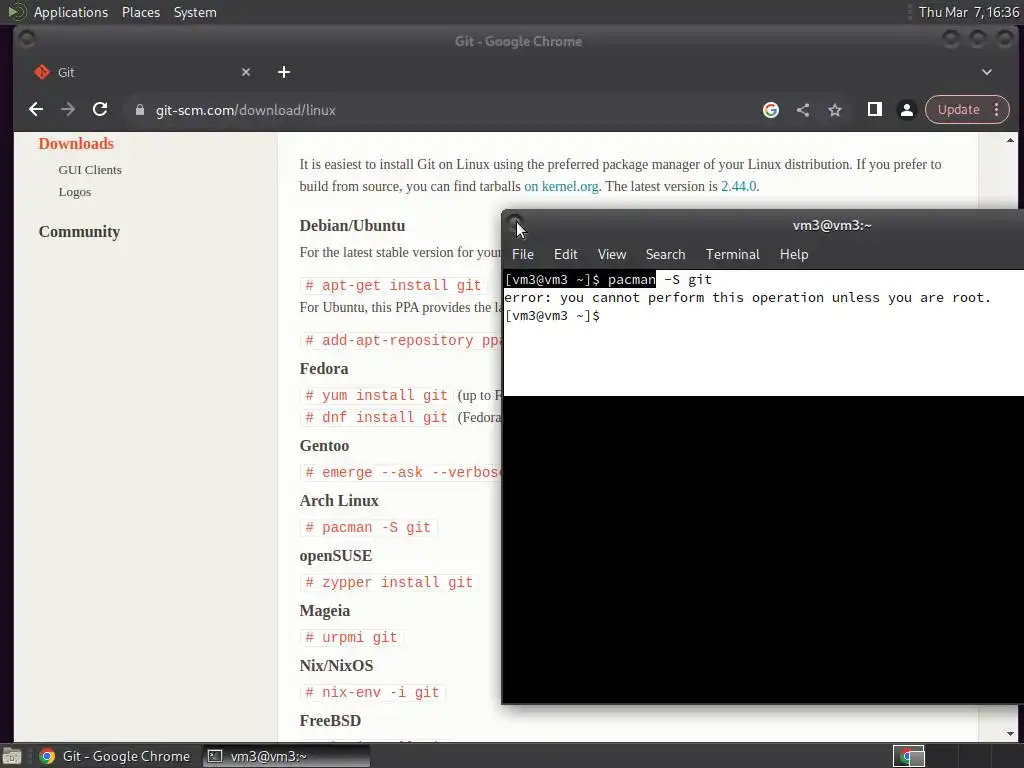Open Chrome profile avatar menu
The image size is (1024, 768).
[x=906, y=110]
